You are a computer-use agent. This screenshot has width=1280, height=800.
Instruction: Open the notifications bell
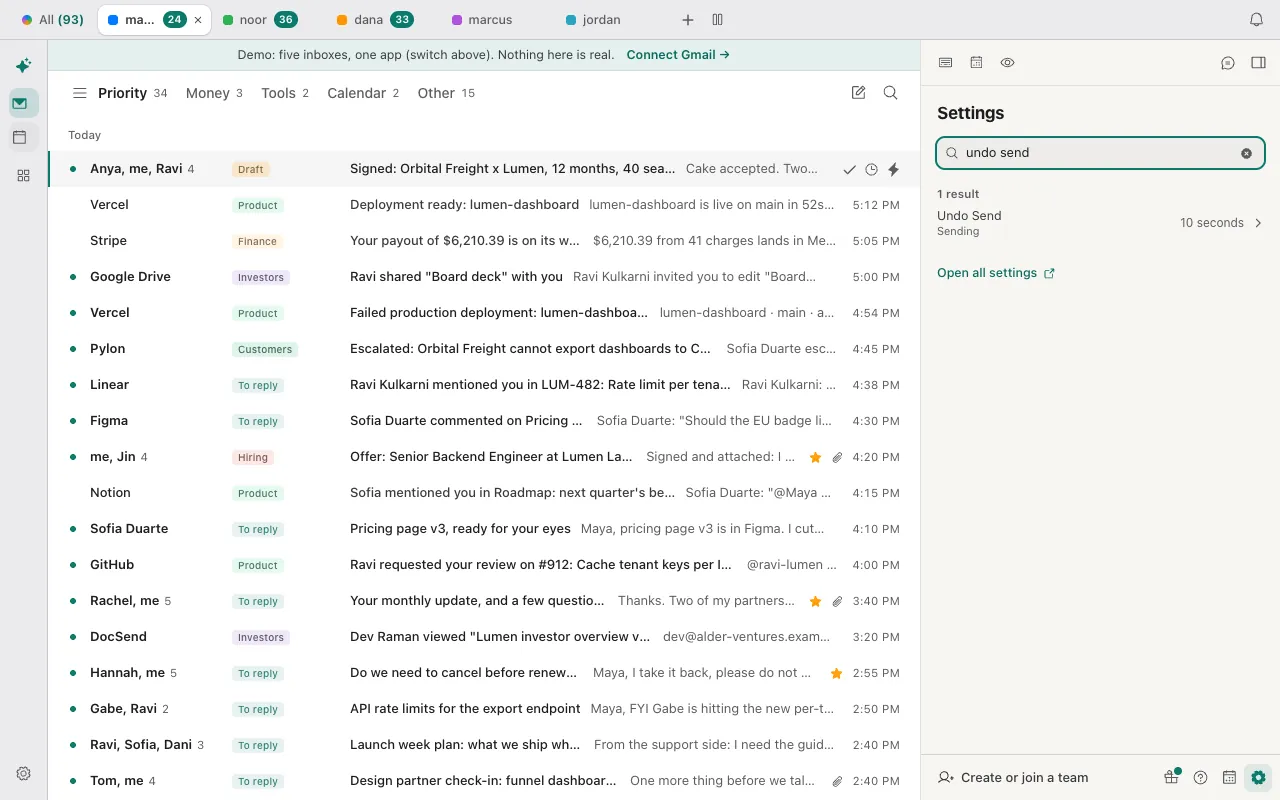1257,20
